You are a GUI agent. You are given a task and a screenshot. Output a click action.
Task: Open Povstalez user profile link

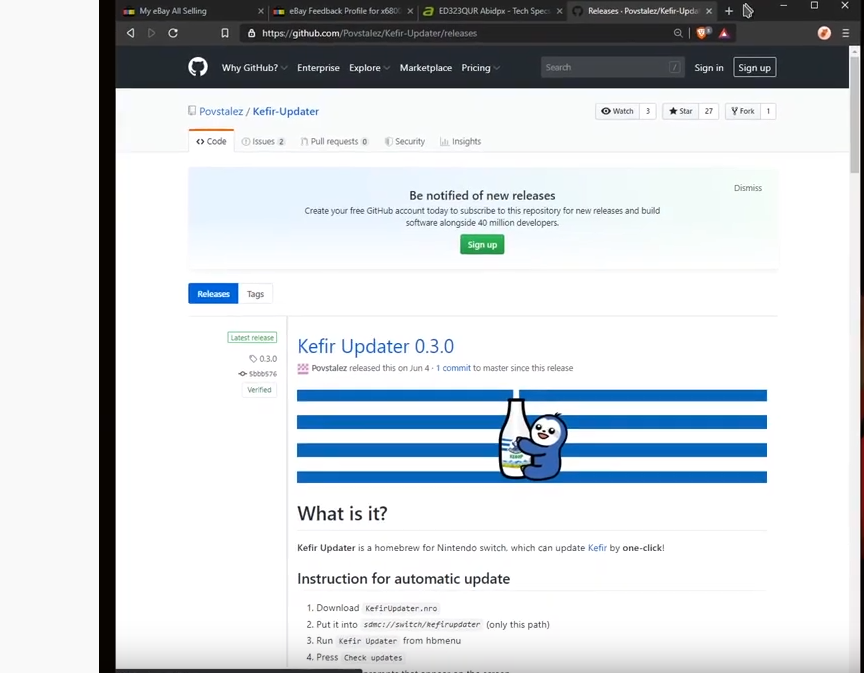pyautogui.click(x=221, y=111)
